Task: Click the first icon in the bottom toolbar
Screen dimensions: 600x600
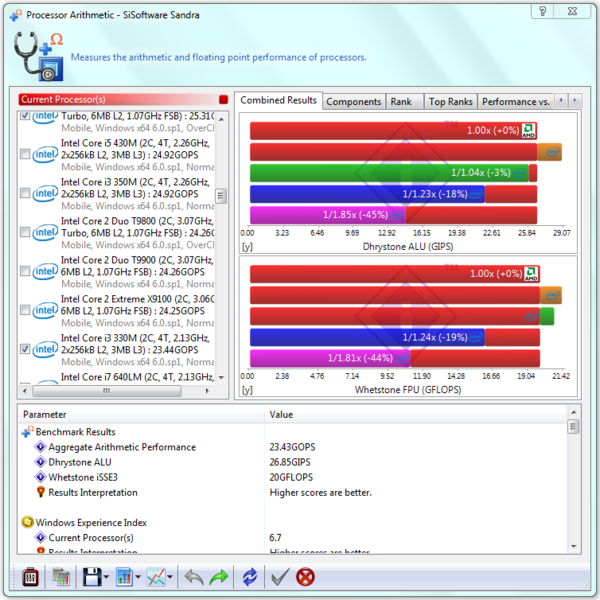Action: (x=30, y=577)
